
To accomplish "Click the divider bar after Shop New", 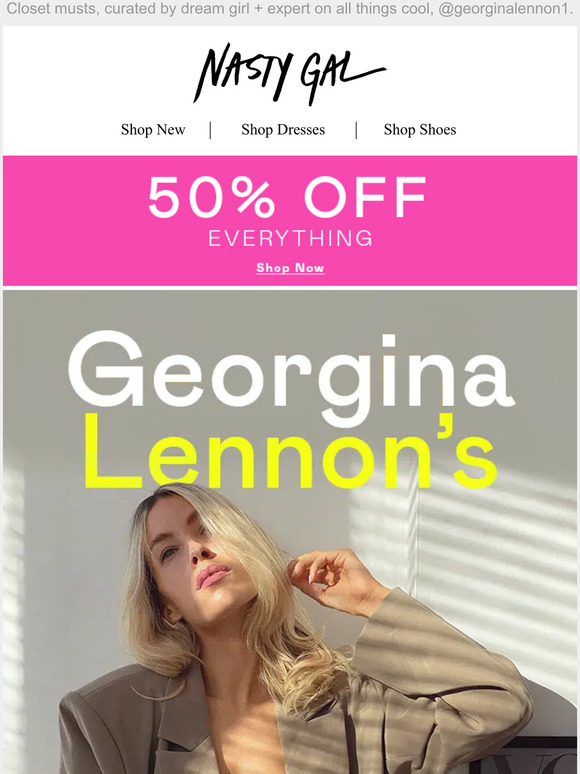I will (x=211, y=130).
